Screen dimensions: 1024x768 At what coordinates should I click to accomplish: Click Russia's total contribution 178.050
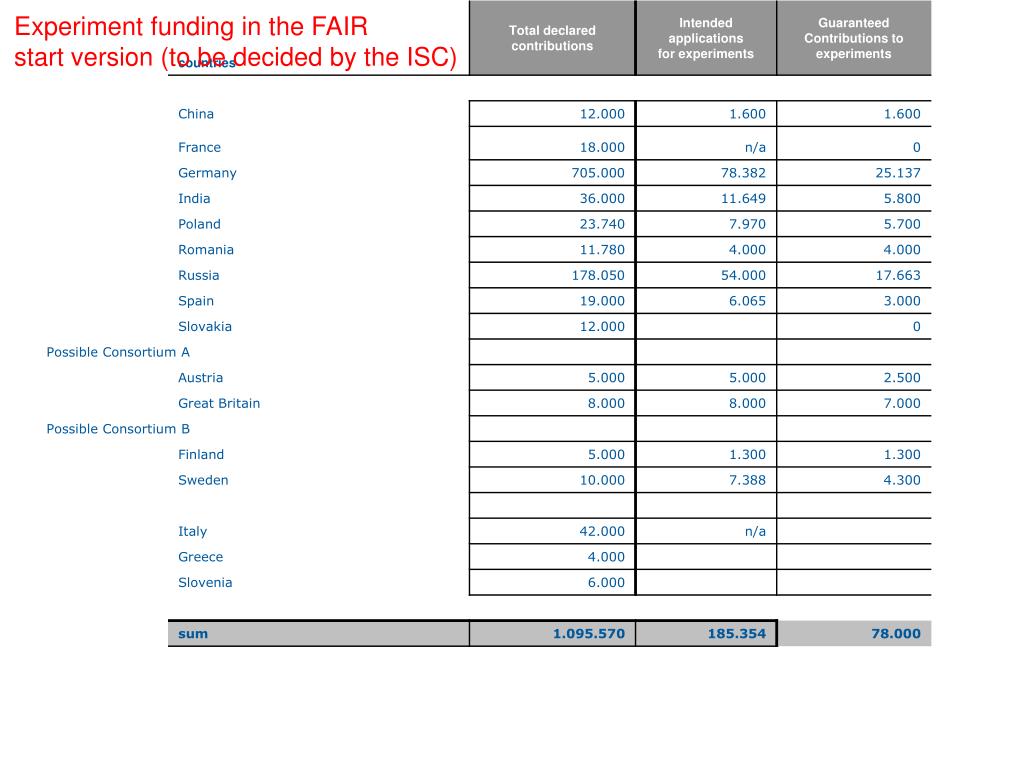pyautogui.click(x=598, y=276)
